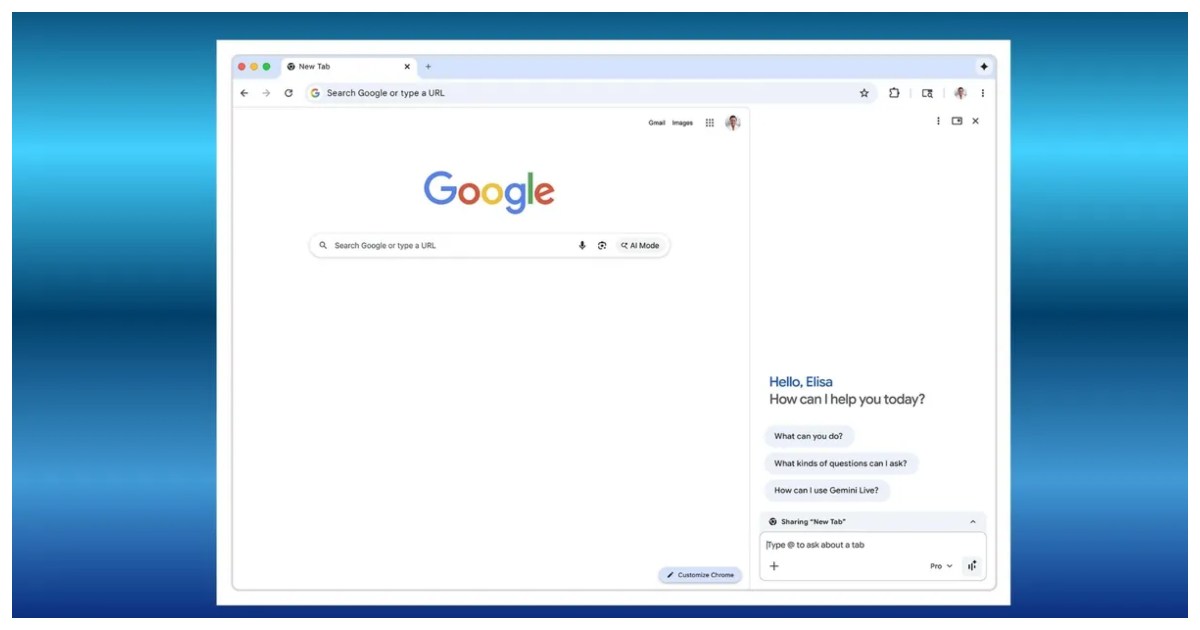Click Customize Chrome button
The width and height of the screenshot is (1200, 630).
tap(700, 575)
